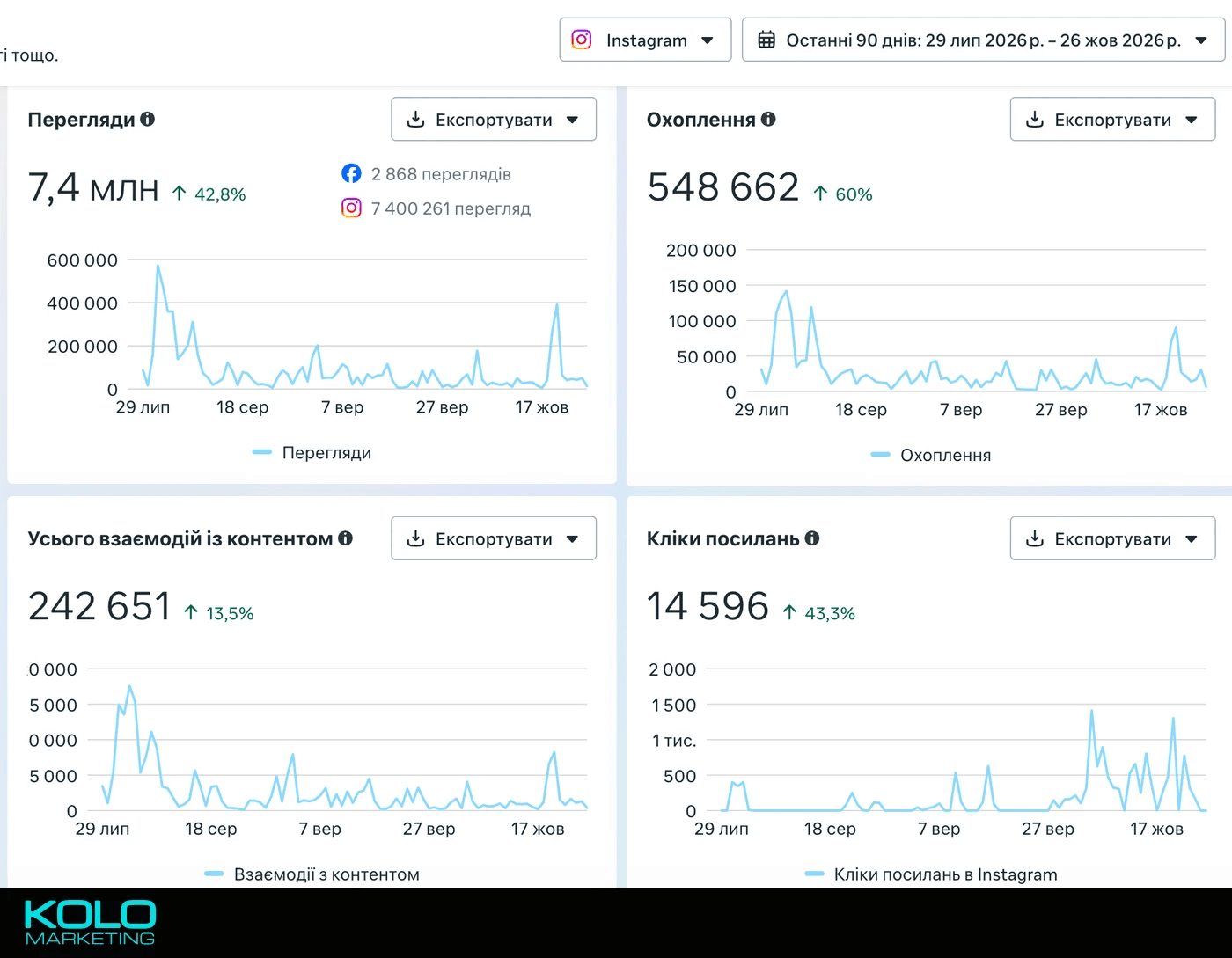Click the 43,3% growth indicator
Image resolution: width=1232 pixels, height=958 pixels.
[x=819, y=613]
